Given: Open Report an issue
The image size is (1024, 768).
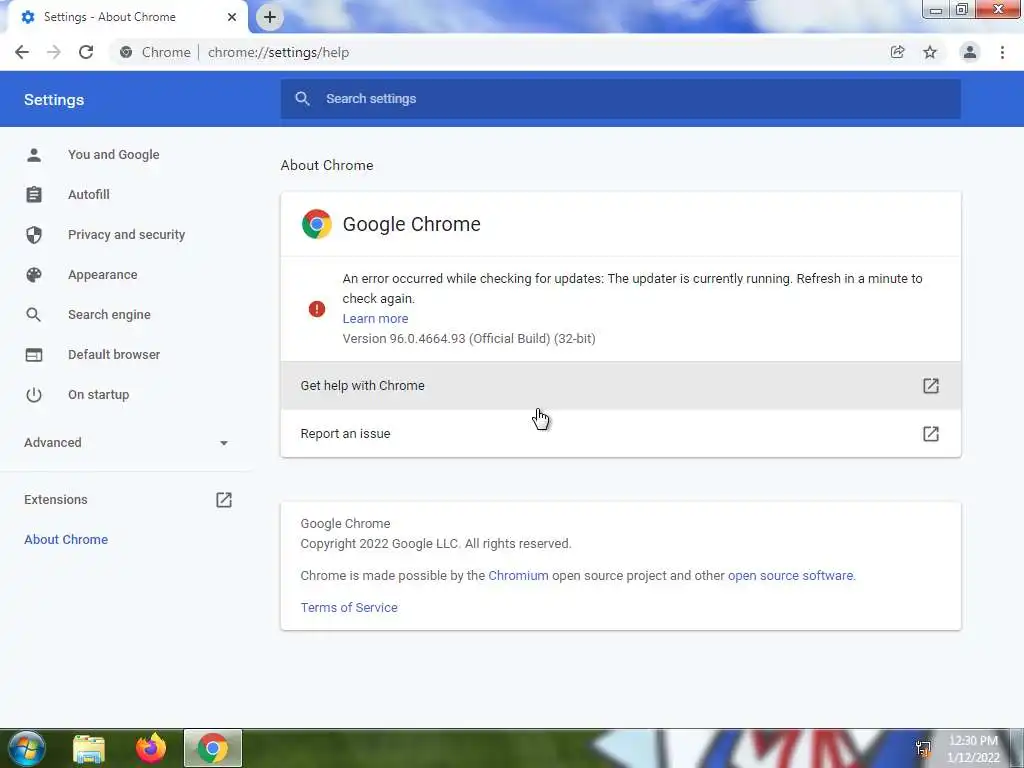Looking at the screenshot, I should point(620,434).
